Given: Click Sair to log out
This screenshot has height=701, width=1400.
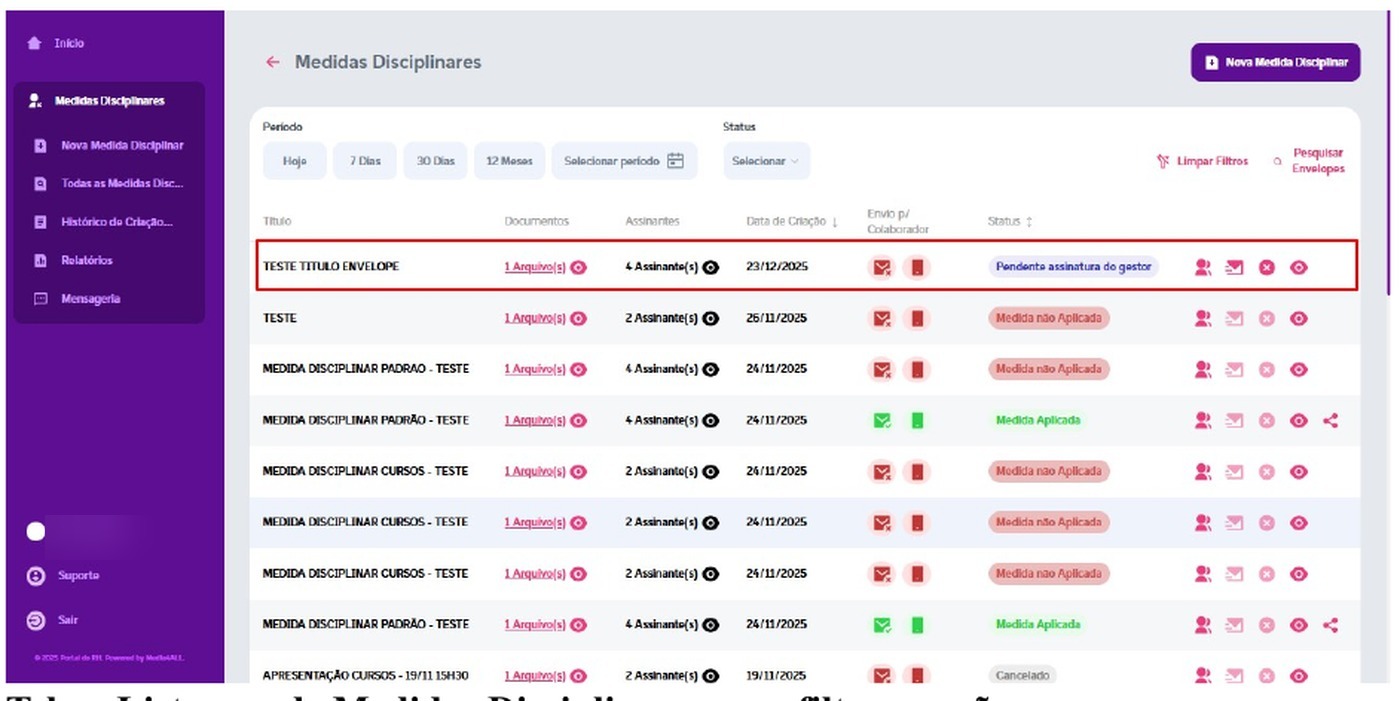Looking at the screenshot, I should (x=53, y=620).
